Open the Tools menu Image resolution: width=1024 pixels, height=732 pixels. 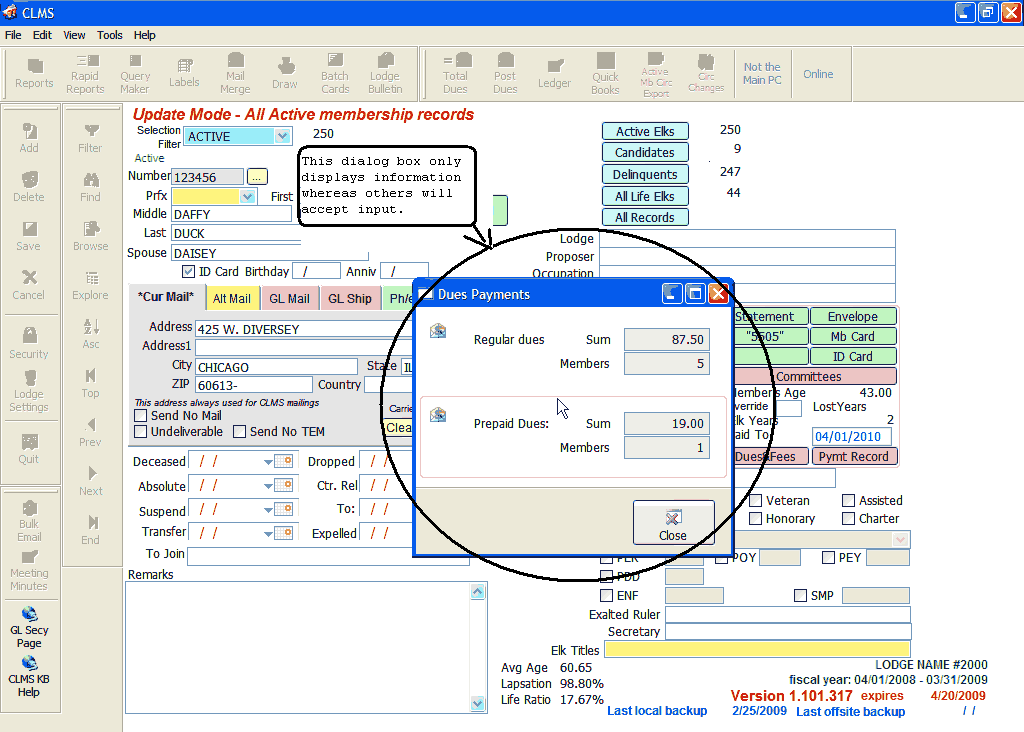(110, 35)
